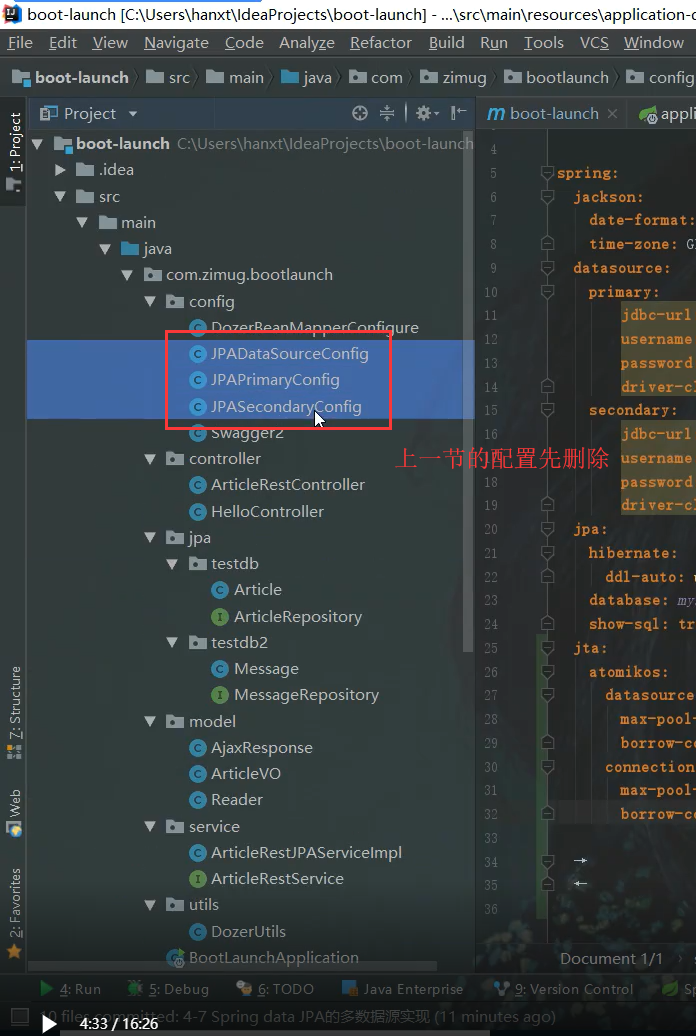Collapse the testdb2 package
Image resolution: width=696 pixels, height=1036 pixels.
pos(173,642)
